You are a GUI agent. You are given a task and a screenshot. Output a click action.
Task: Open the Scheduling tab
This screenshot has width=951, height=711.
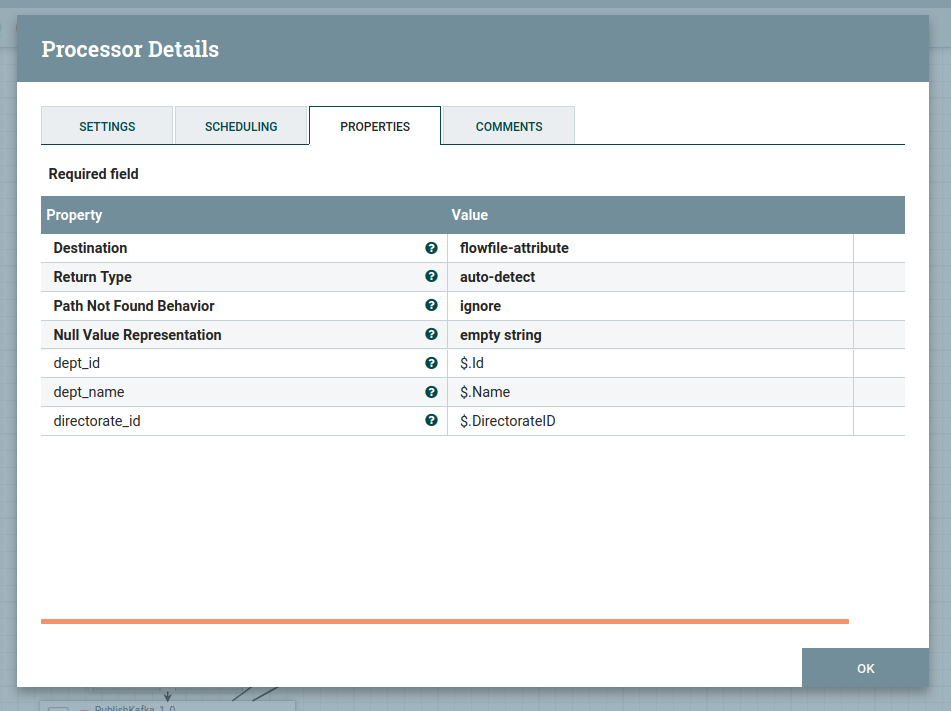241,126
